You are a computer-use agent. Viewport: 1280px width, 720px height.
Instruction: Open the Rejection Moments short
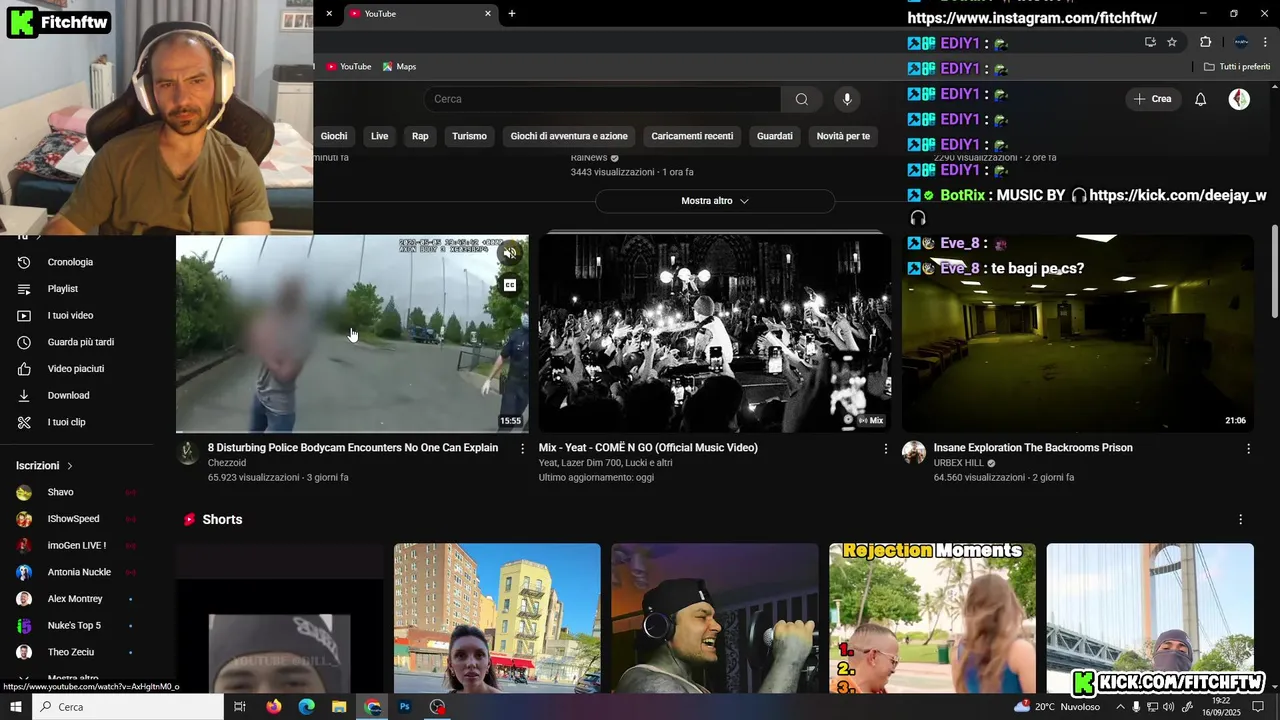click(932, 618)
